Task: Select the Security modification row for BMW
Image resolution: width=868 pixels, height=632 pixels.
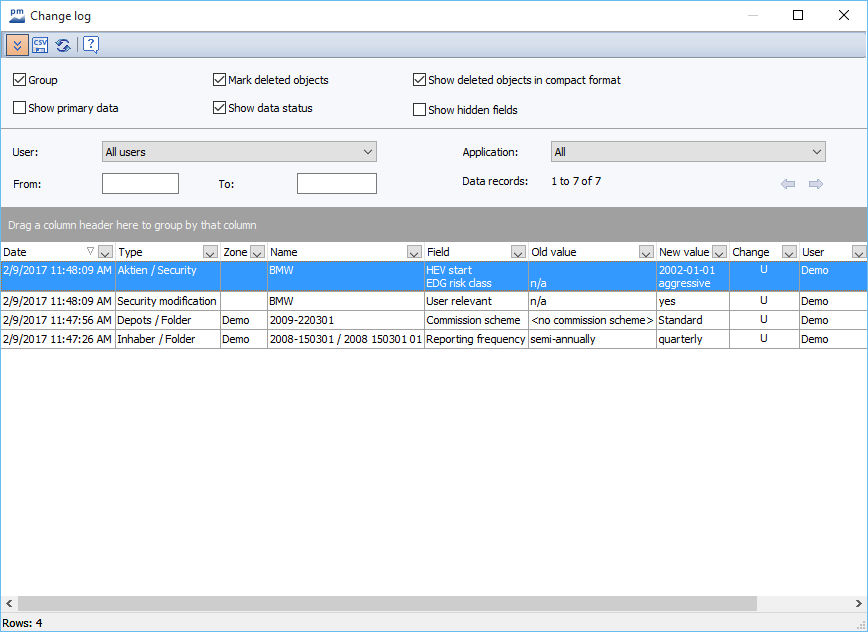Action: tap(166, 301)
